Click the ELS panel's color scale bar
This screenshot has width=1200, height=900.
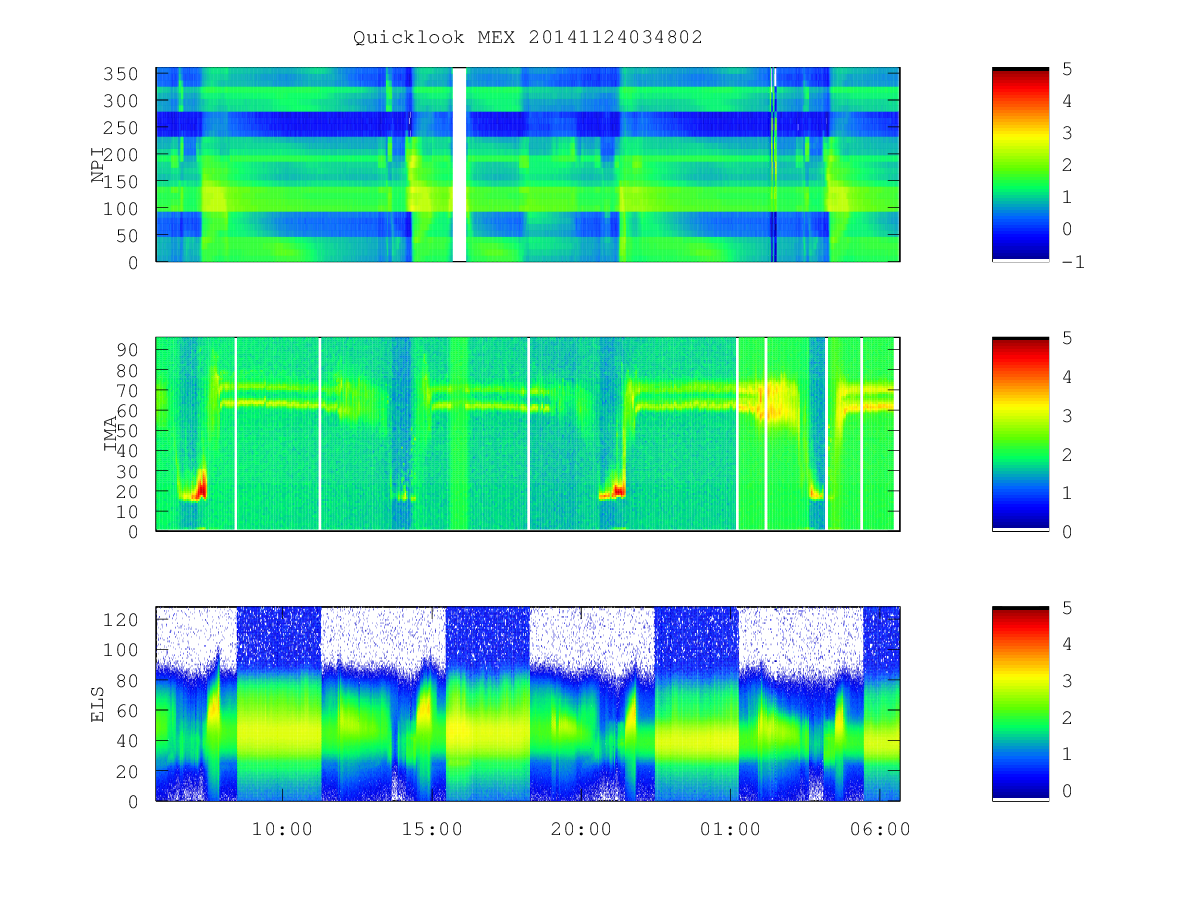[1020, 703]
